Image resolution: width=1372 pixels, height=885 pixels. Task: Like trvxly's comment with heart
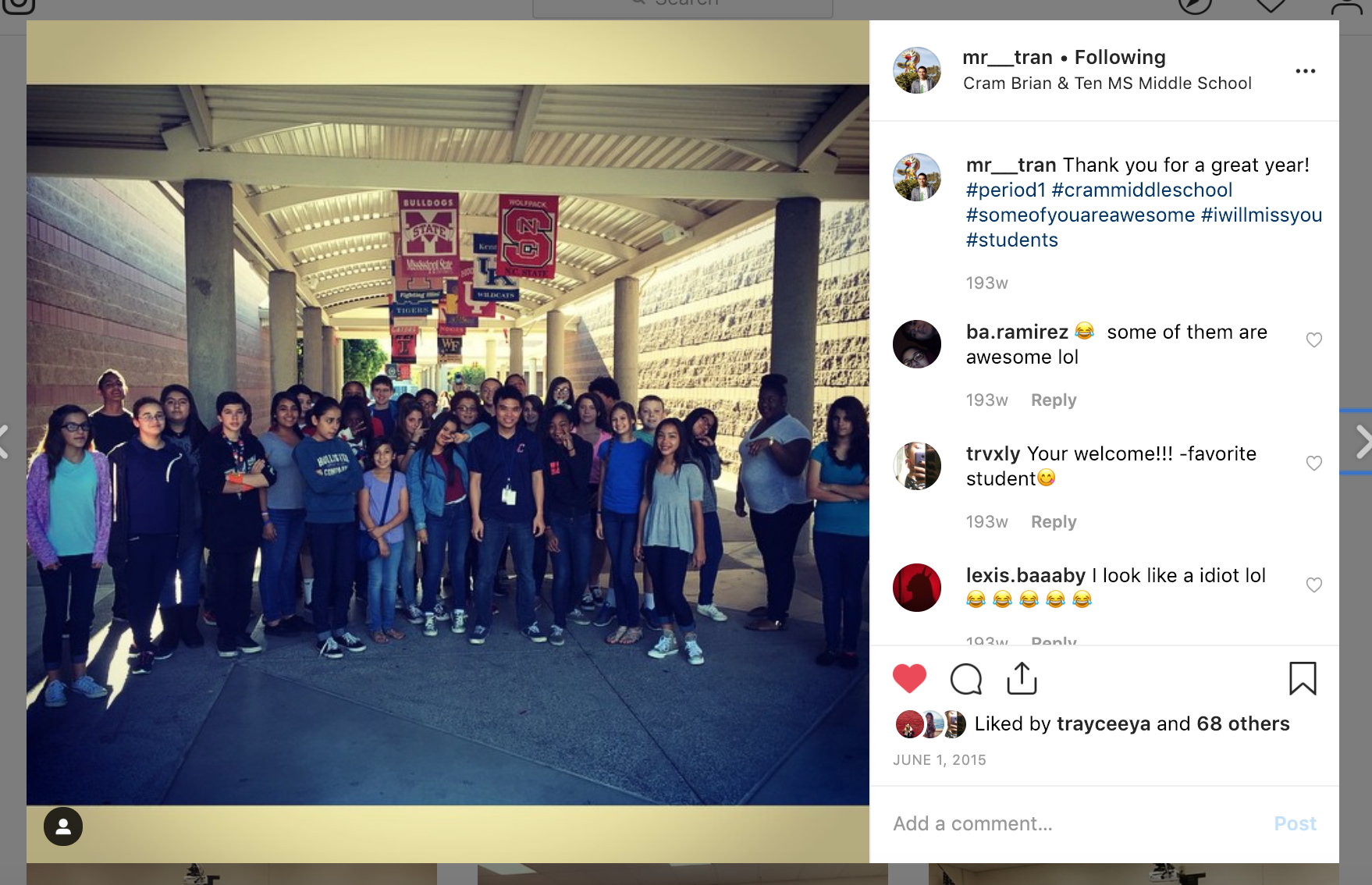tap(1314, 463)
